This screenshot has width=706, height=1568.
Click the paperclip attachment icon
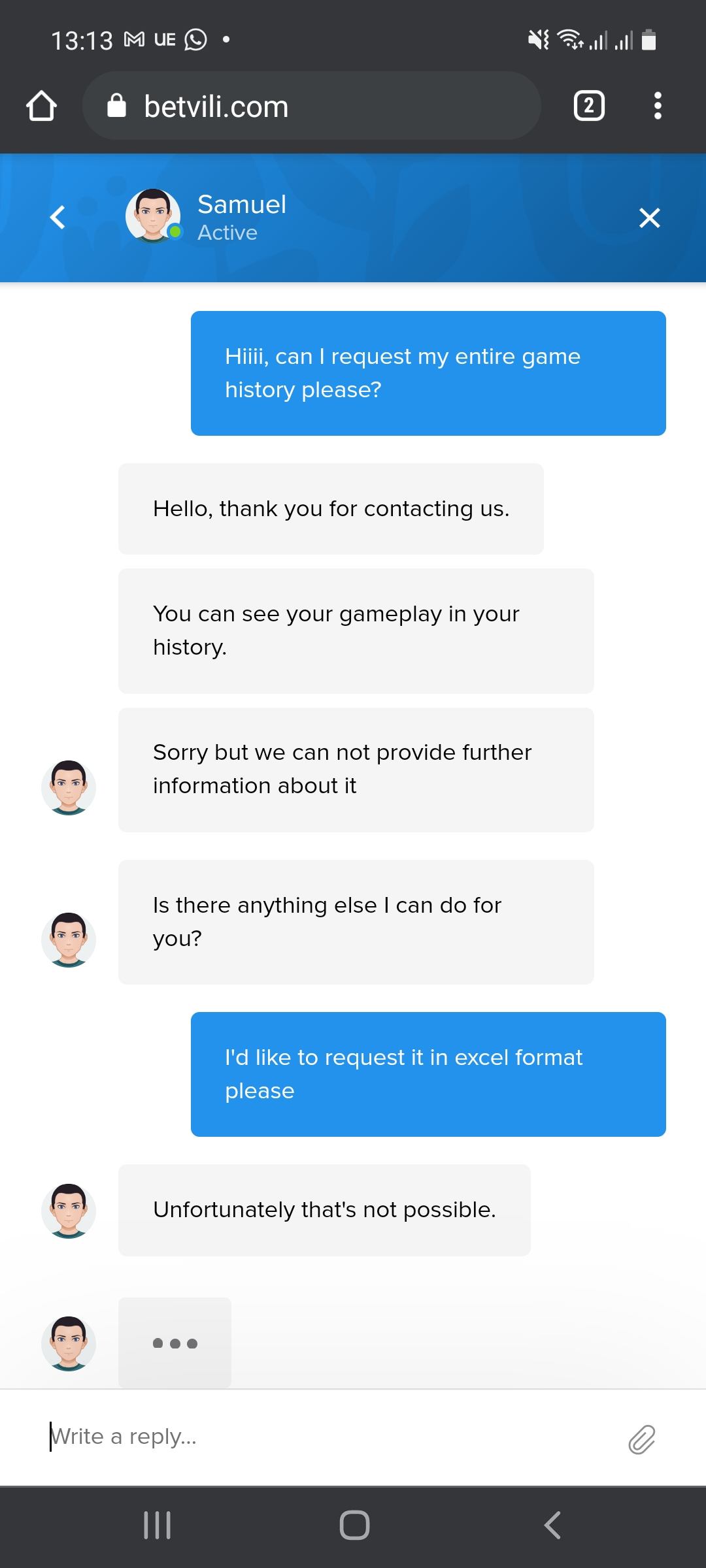click(641, 1439)
